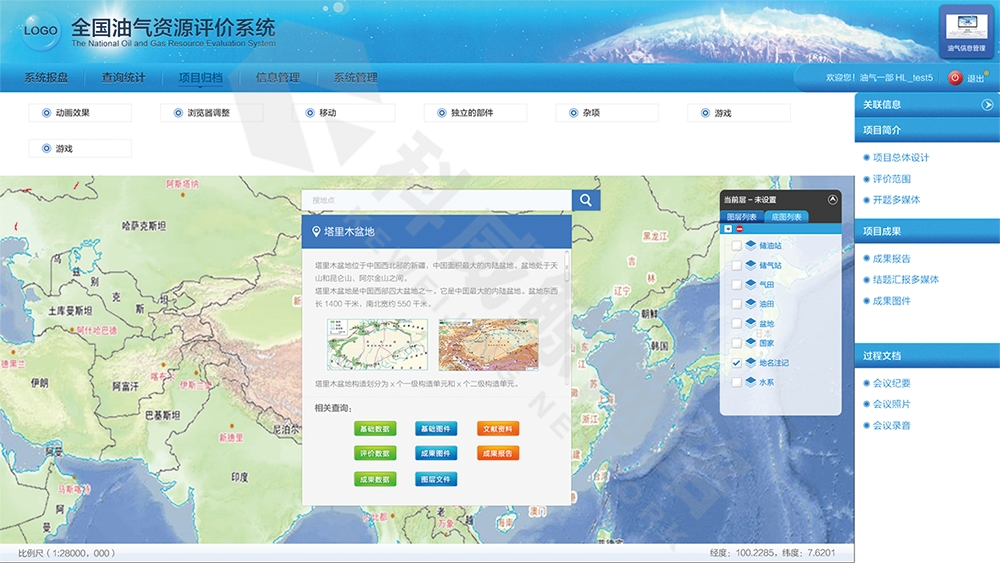Click the magnifier search icon on map
This screenshot has height=563, width=1000.
coord(585,200)
